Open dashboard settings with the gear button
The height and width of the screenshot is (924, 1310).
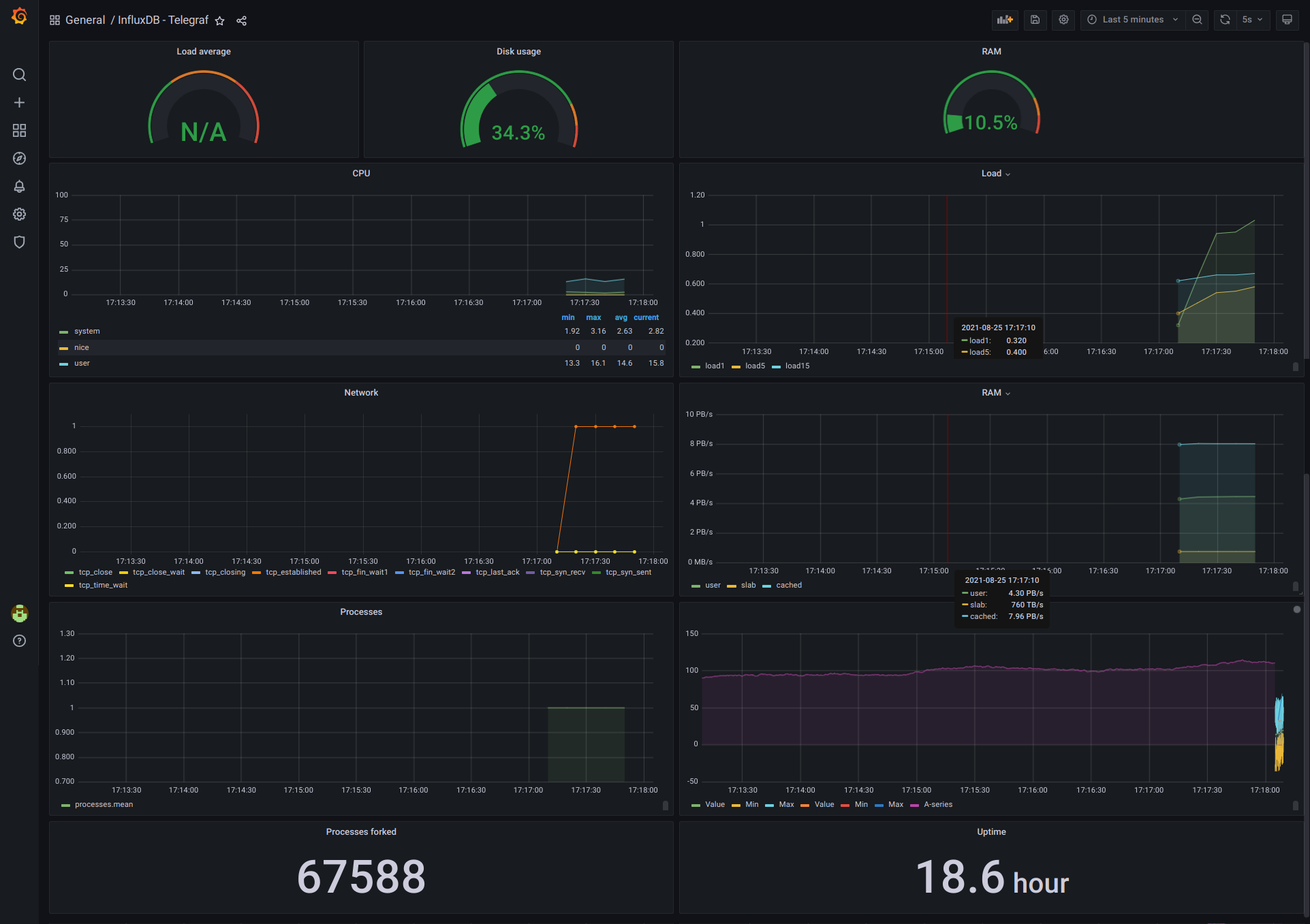pyautogui.click(x=1063, y=20)
